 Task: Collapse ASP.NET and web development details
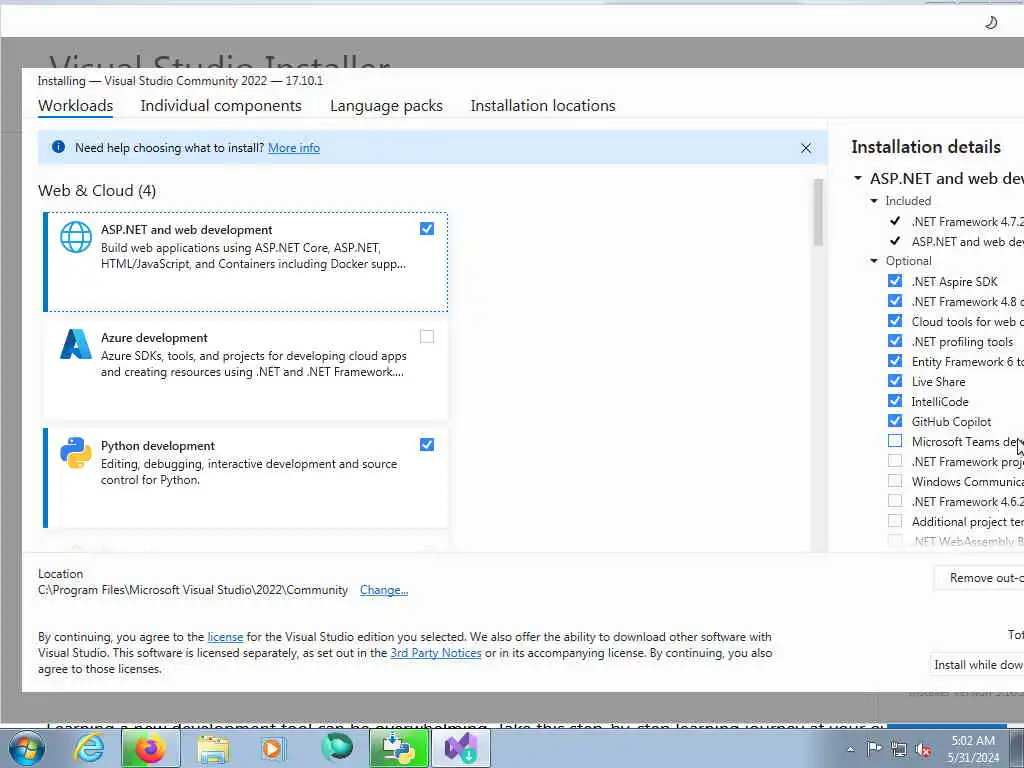point(858,178)
